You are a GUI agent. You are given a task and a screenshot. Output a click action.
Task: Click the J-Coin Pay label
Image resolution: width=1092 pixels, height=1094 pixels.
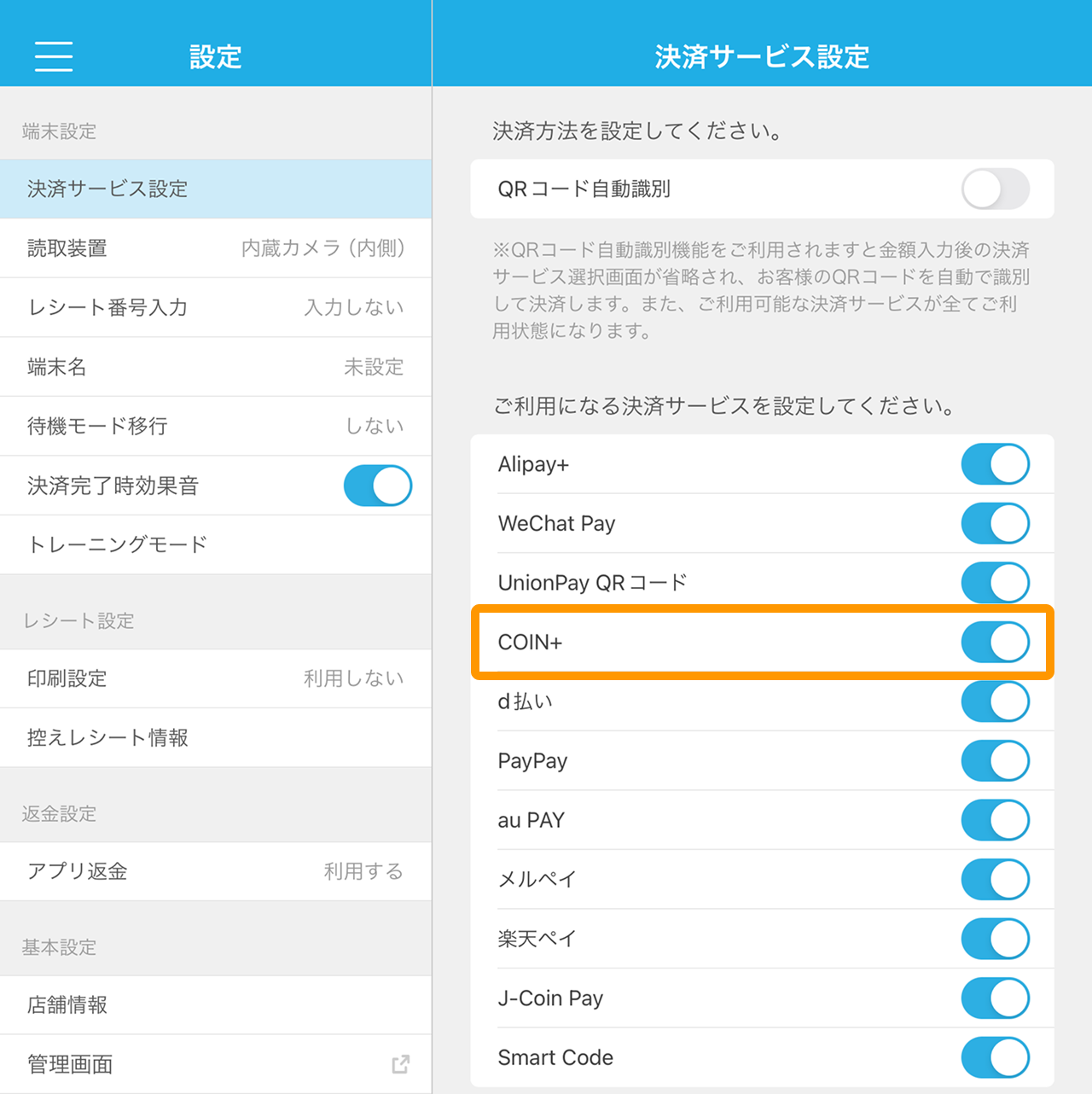(550, 998)
